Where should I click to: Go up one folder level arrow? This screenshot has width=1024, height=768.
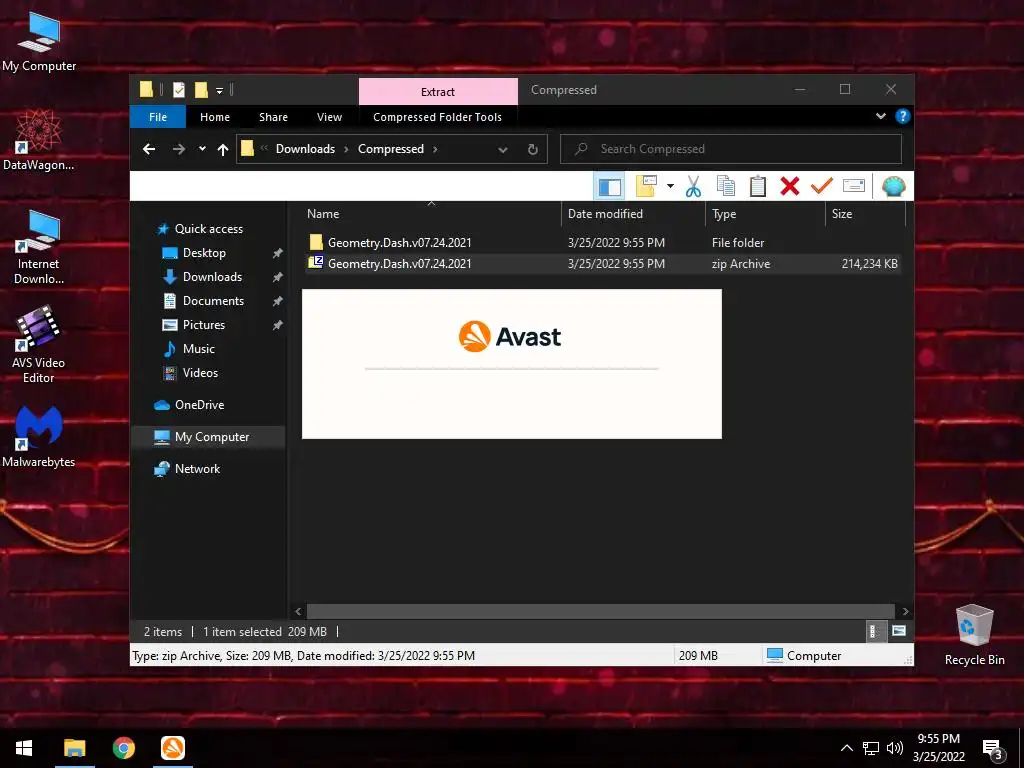coord(223,150)
